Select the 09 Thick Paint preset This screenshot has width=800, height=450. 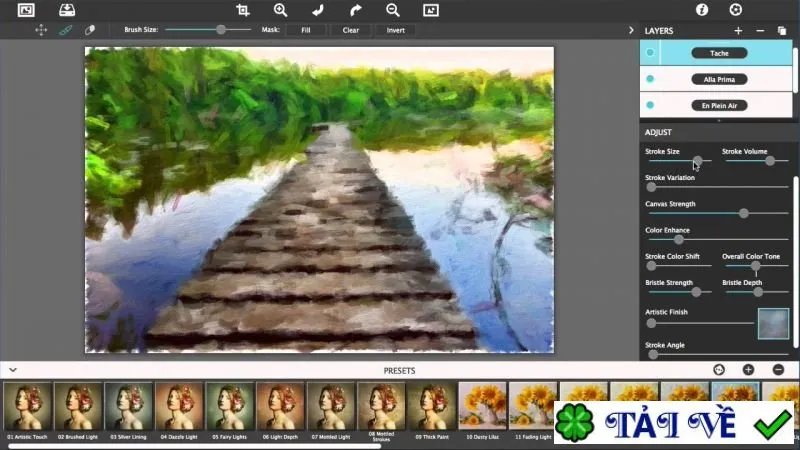click(x=432, y=411)
